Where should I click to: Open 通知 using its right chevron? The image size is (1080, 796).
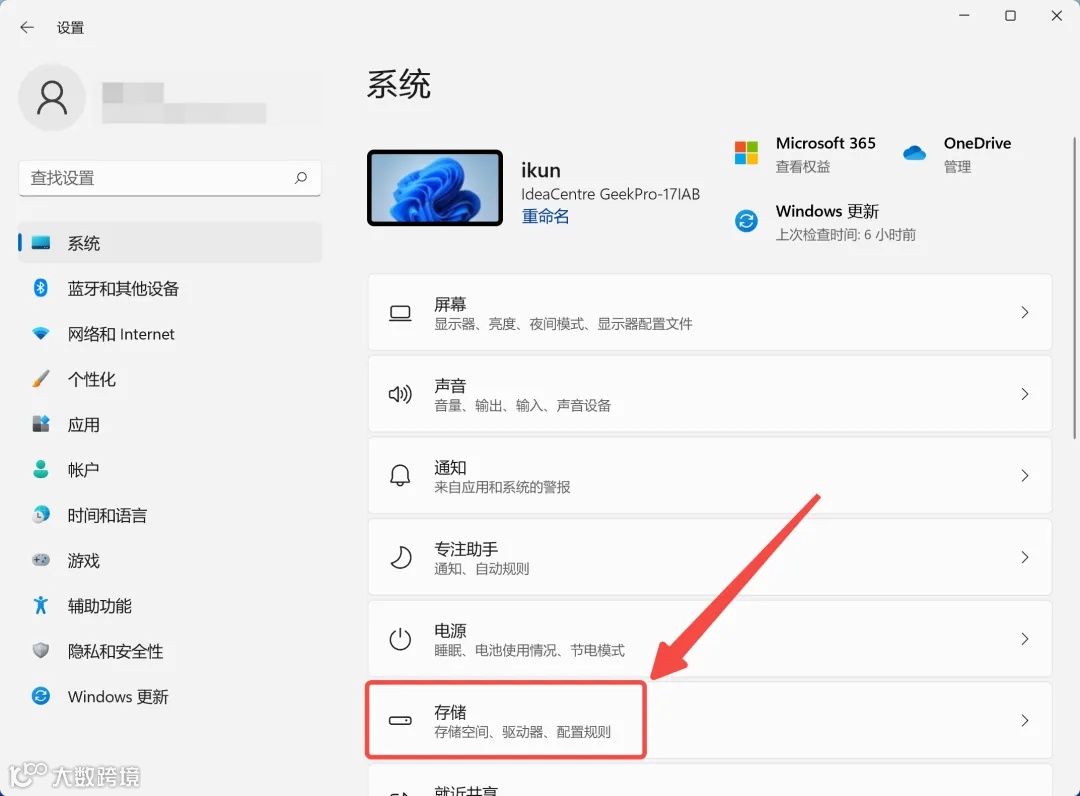pyautogui.click(x=1025, y=476)
